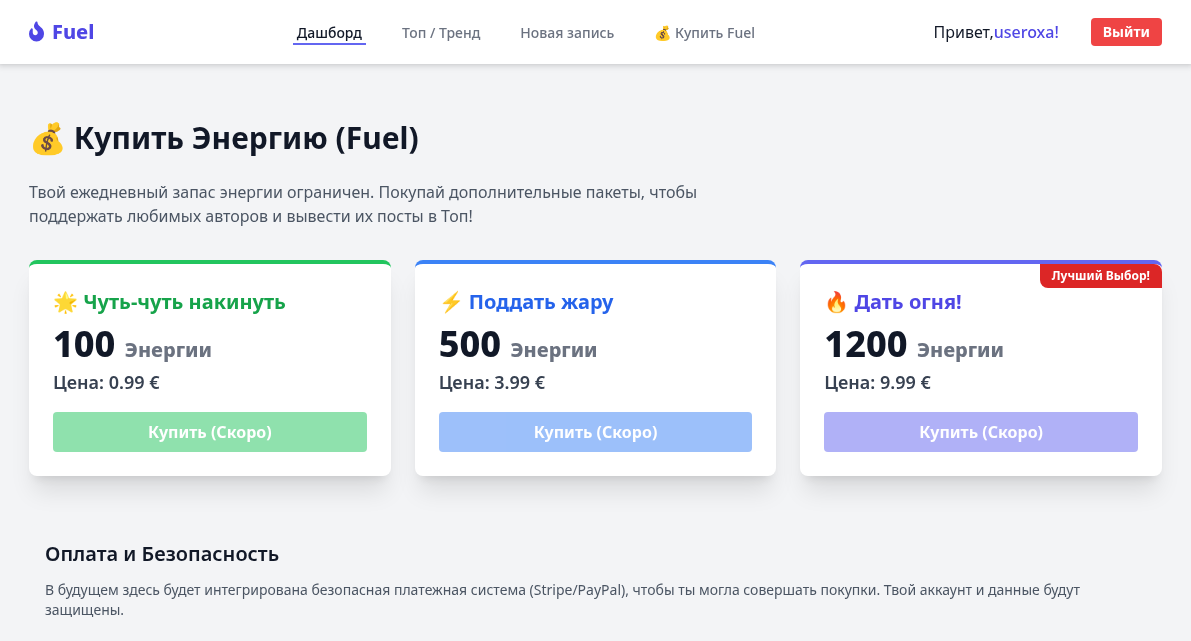1191x641 pixels.
Task: Click the Fuel flame logo icon
Action: pyautogui.click(x=37, y=32)
